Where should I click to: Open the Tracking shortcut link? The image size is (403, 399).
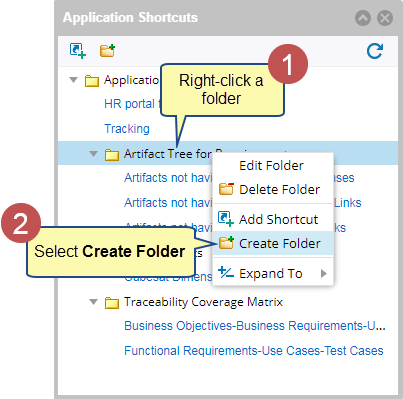(127, 129)
